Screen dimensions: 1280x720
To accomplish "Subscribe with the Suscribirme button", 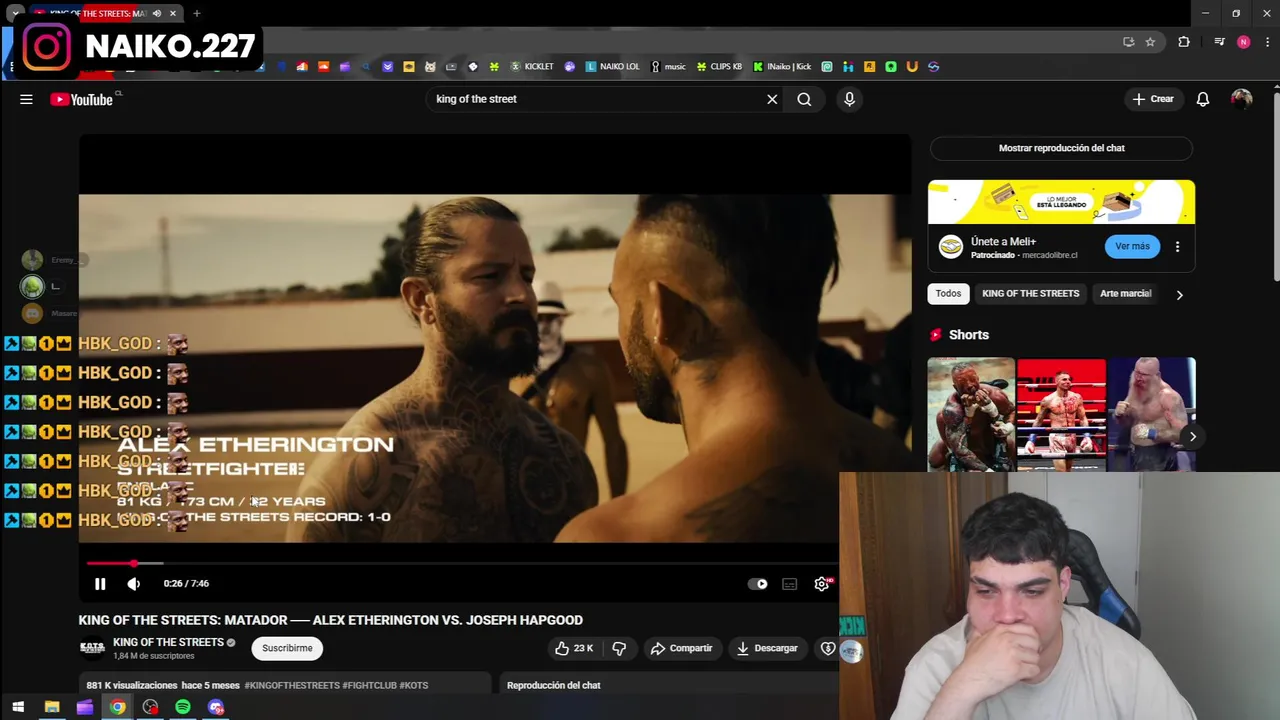I will (x=287, y=648).
